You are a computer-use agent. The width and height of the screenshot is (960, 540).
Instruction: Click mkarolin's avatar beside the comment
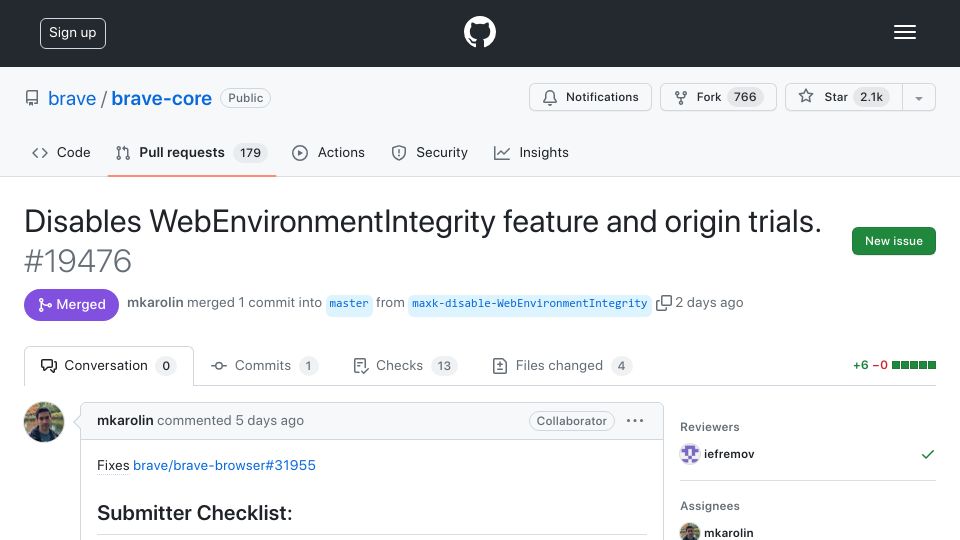(x=44, y=422)
